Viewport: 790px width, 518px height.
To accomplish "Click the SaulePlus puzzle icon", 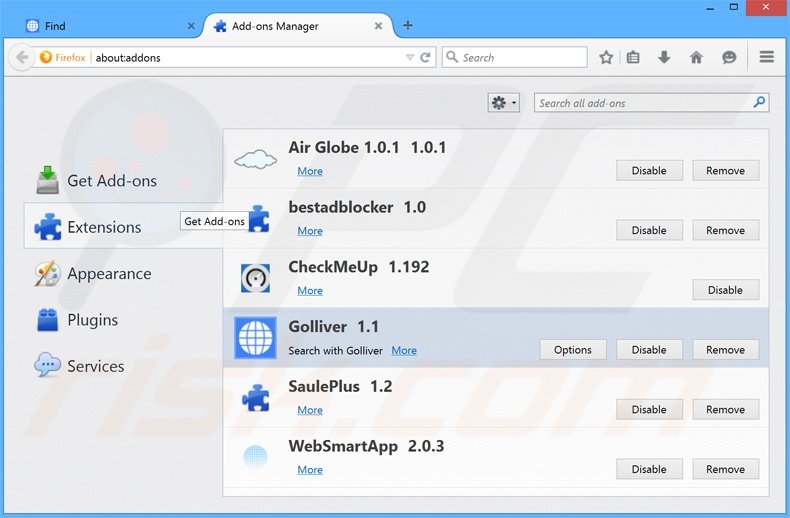I will click(255, 398).
